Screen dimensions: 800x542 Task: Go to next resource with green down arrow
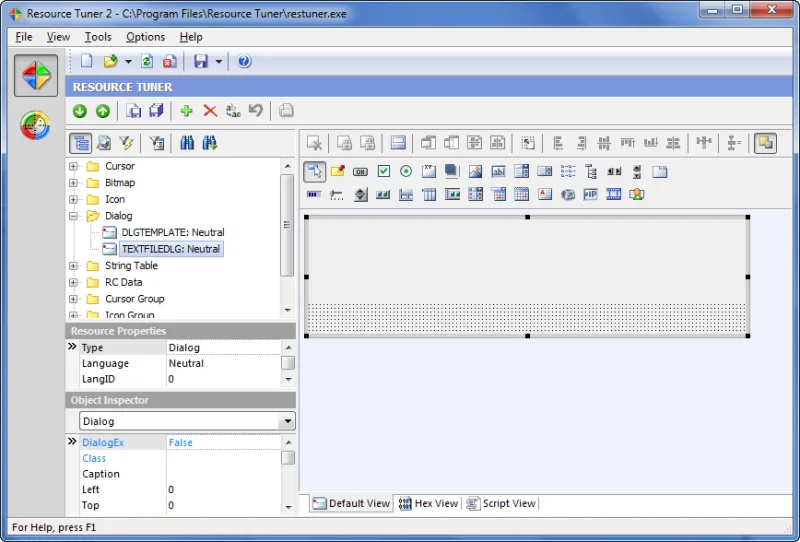[80, 111]
